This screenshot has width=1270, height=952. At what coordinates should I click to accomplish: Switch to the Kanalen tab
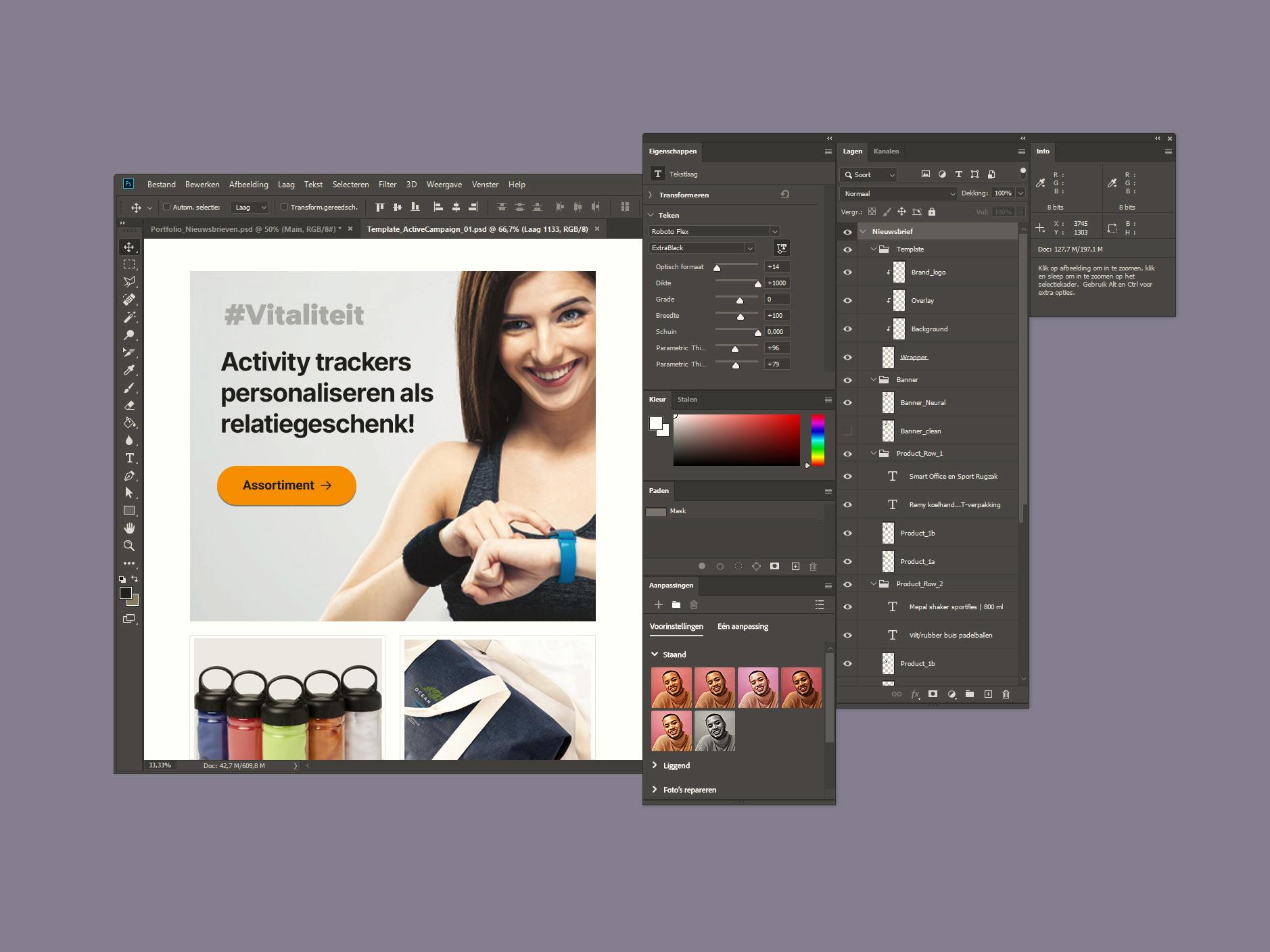coord(886,151)
